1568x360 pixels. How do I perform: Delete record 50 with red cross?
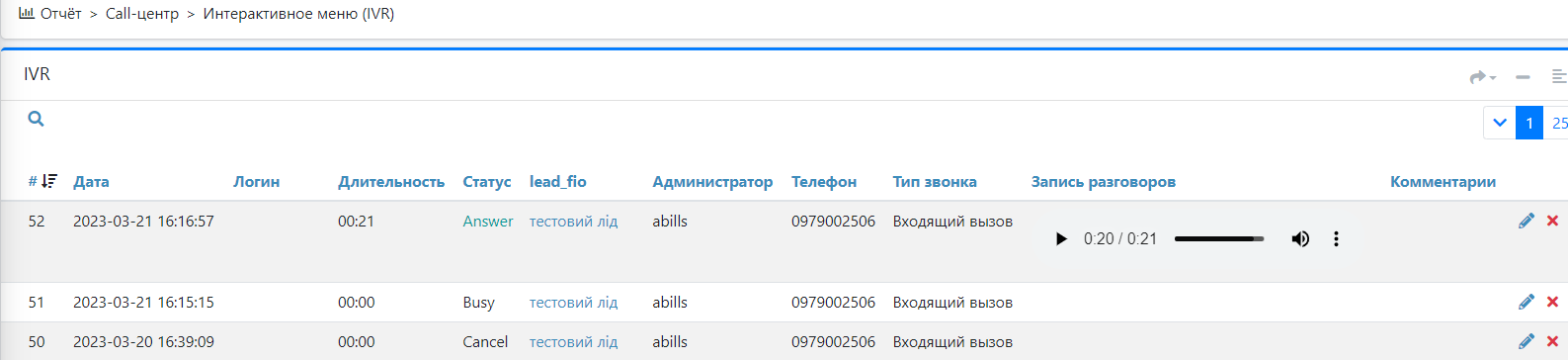click(x=1552, y=341)
